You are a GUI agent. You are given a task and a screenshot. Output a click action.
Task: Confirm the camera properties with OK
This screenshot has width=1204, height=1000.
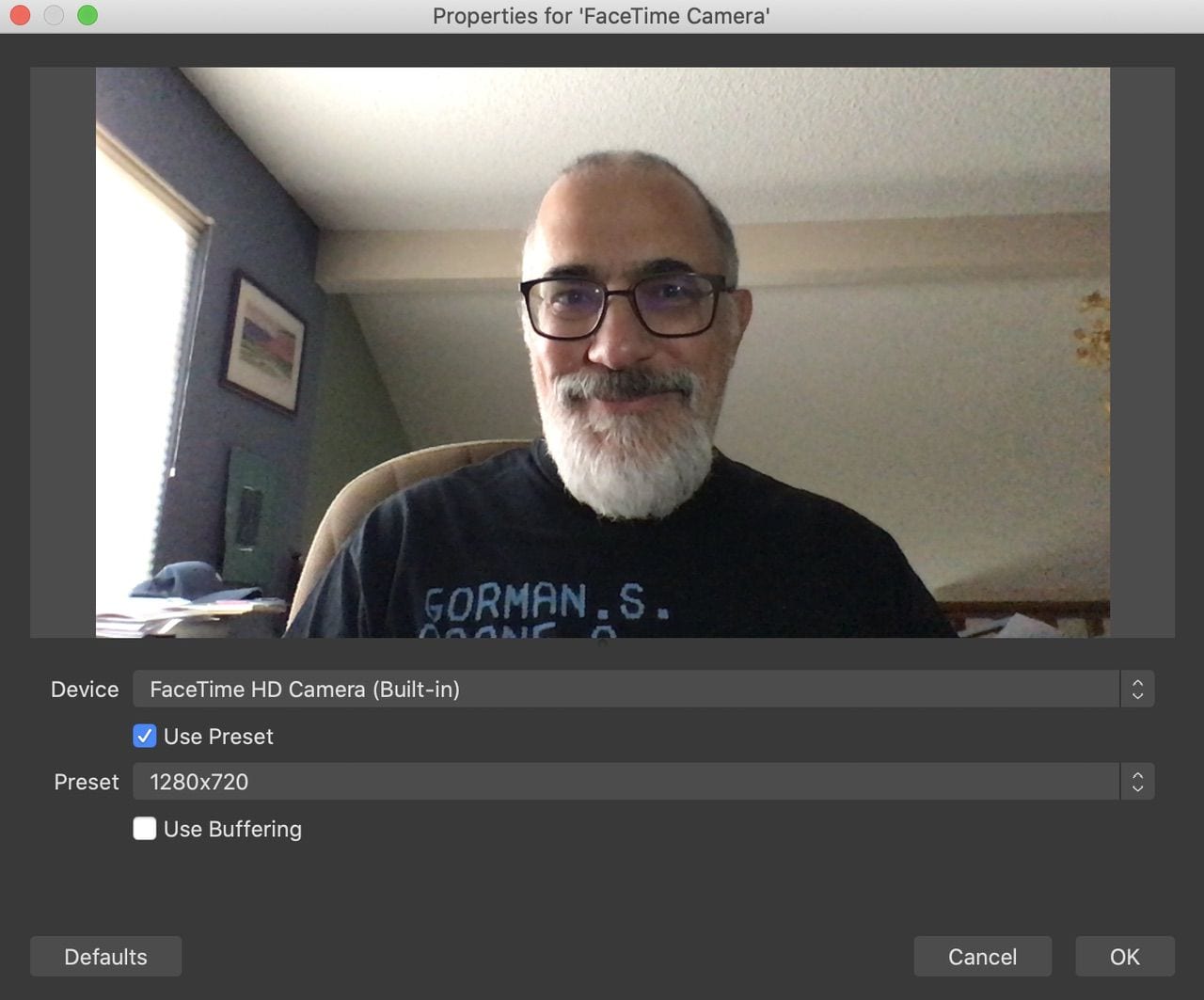click(1124, 957)
